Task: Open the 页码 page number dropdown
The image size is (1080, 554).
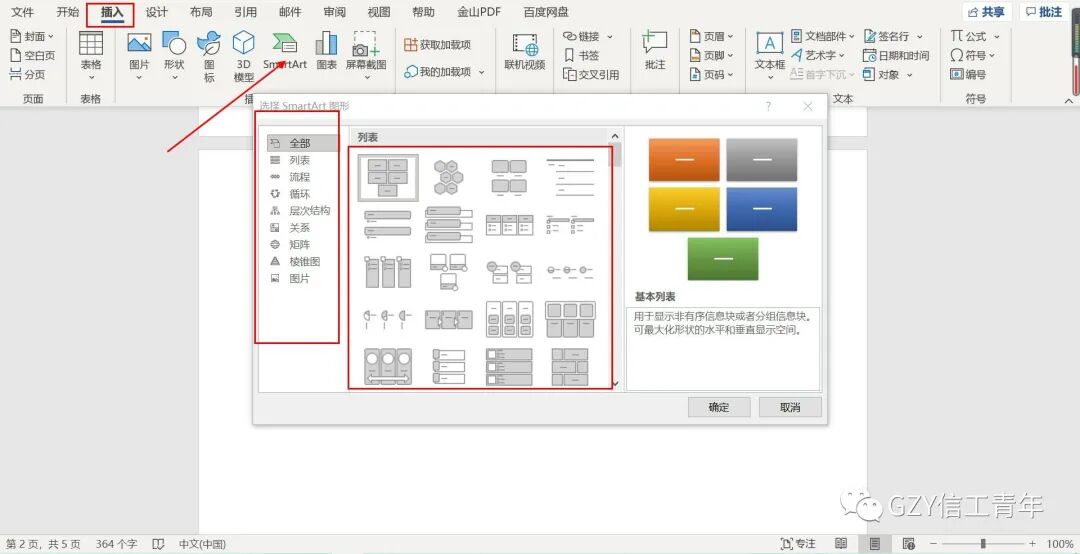Action: (712, 74)
